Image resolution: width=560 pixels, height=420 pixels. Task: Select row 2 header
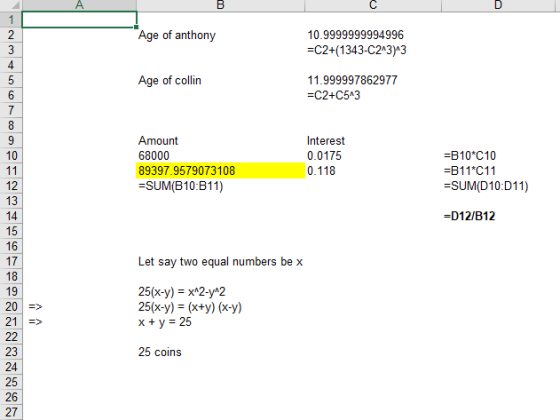pyautogui.click(x=11, y=35)
